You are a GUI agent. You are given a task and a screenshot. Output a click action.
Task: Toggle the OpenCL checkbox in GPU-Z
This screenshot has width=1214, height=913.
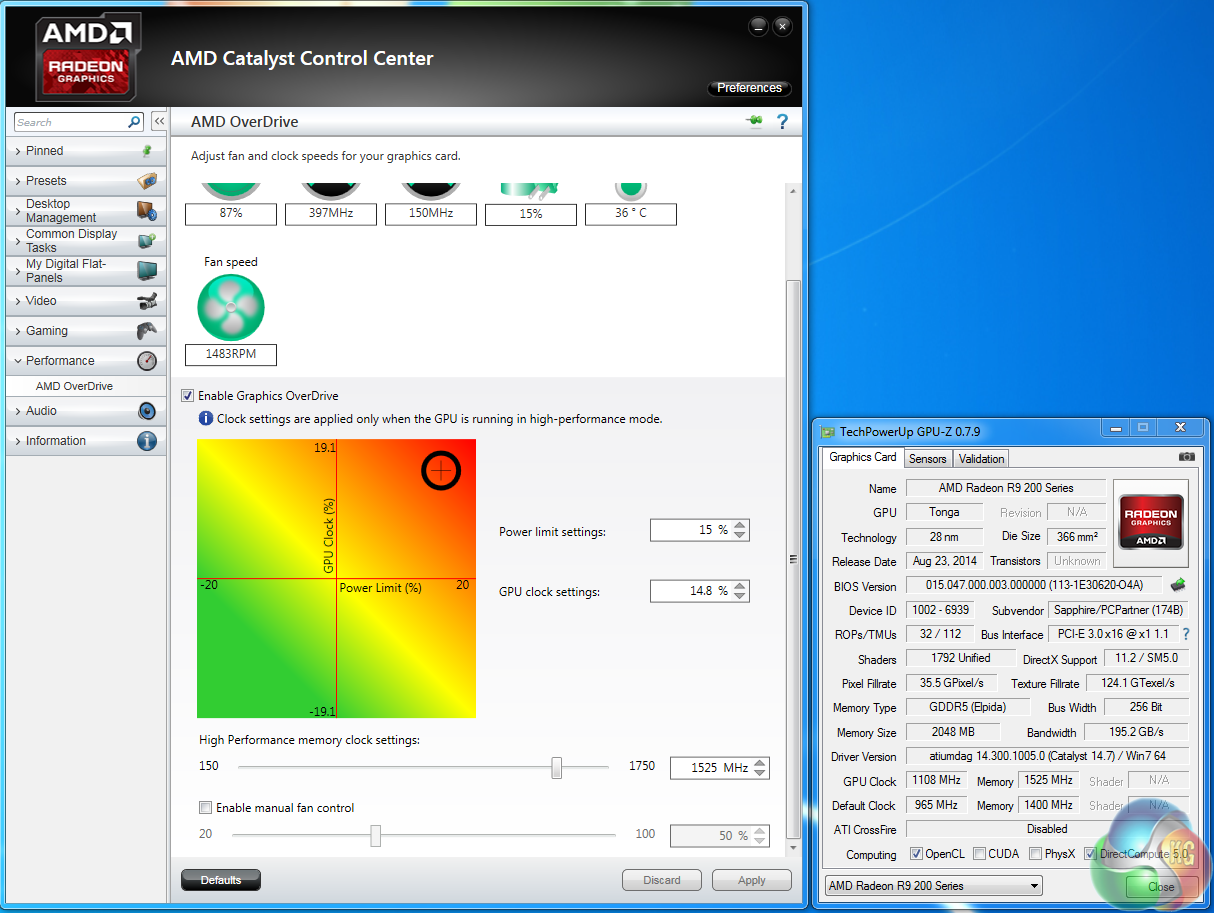coord(916,854)
